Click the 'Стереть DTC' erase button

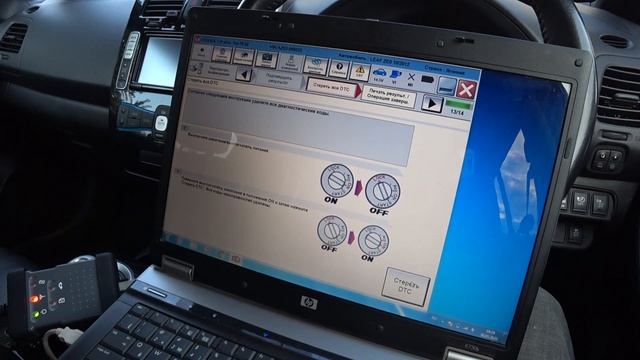click(x=405, y=286)
